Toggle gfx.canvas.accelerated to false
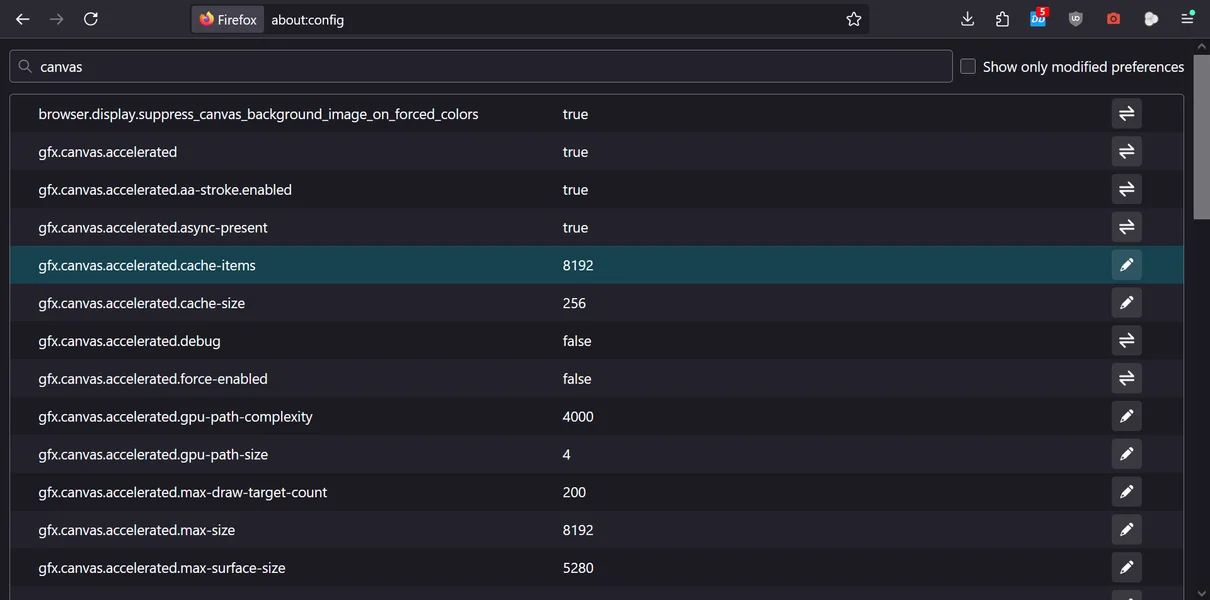Screen dimensions: 1210x600 pos(1126,152)
